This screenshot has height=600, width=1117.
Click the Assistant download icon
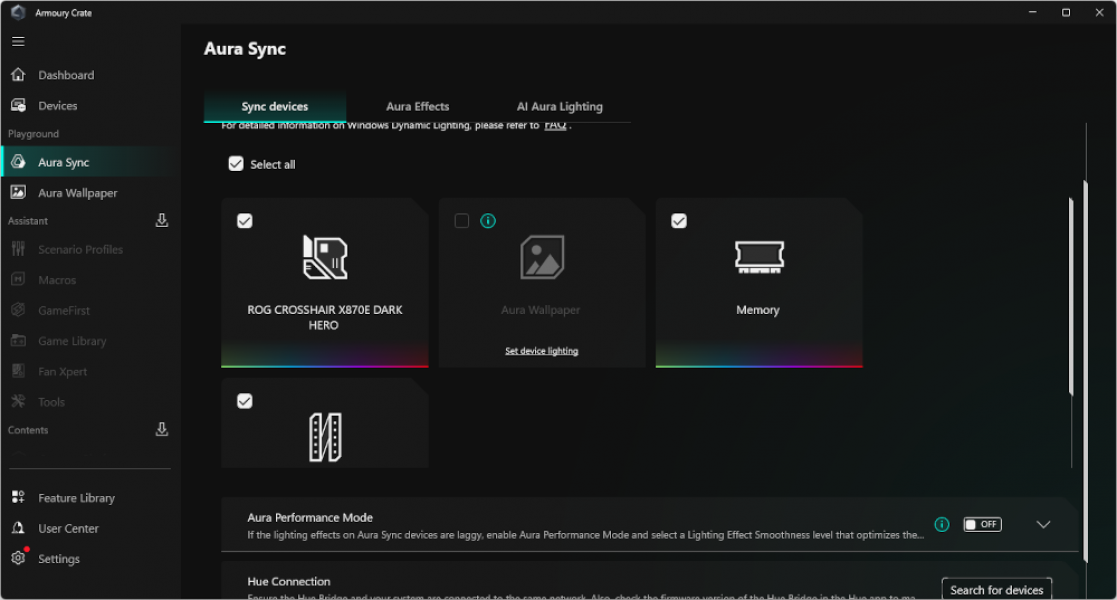[x=162, y=220]
